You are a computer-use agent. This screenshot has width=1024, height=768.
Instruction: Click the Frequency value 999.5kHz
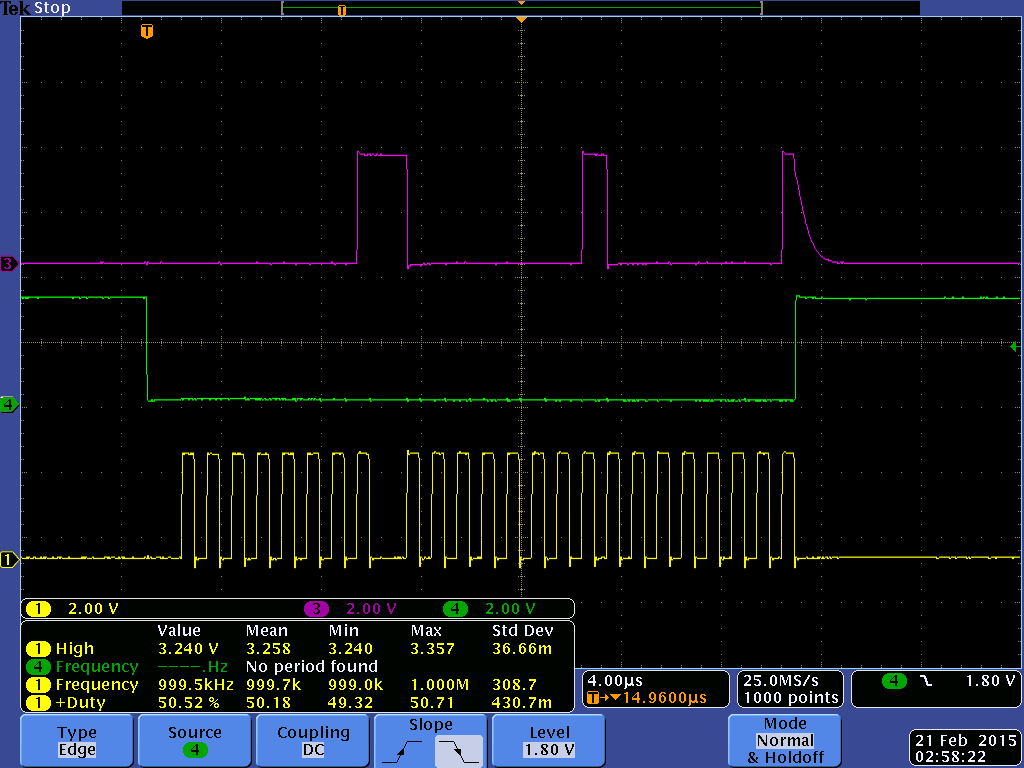pos(196,685)
